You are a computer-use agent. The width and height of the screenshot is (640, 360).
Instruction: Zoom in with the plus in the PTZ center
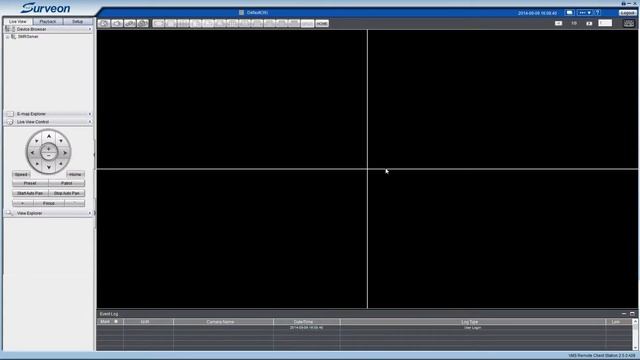[x=49, y=149]
